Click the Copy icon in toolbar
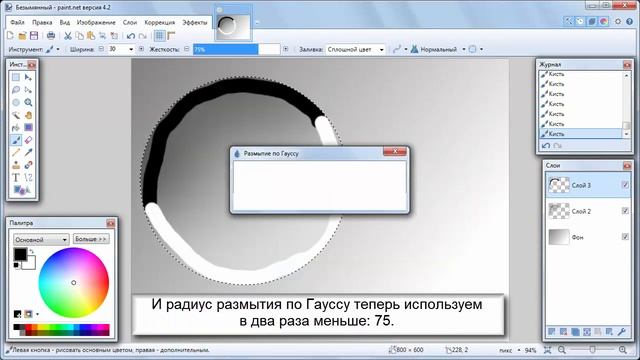Screen dimensions: 640x360 80,36
